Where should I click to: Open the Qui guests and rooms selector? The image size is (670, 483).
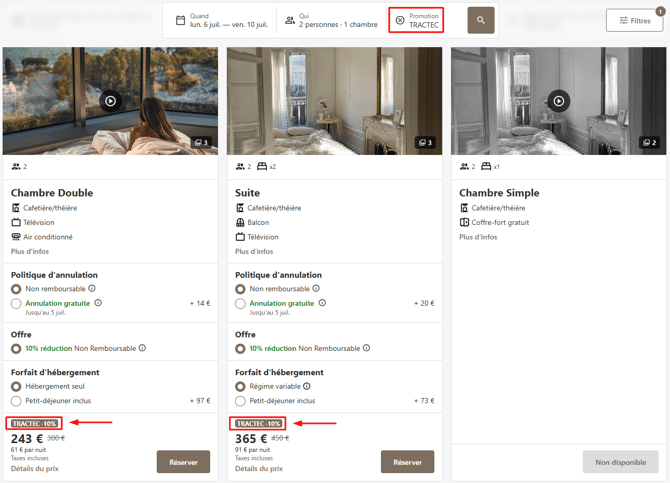(332, 20)
